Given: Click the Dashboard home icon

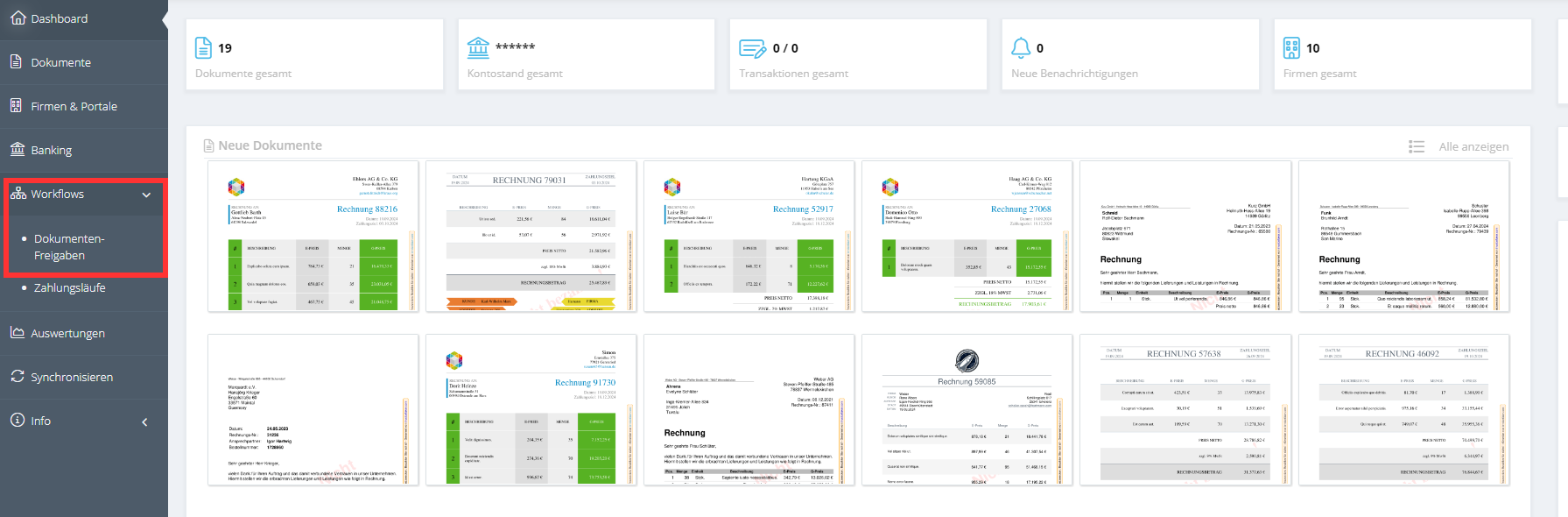Looking at the screenshot, I should [18, 18].
